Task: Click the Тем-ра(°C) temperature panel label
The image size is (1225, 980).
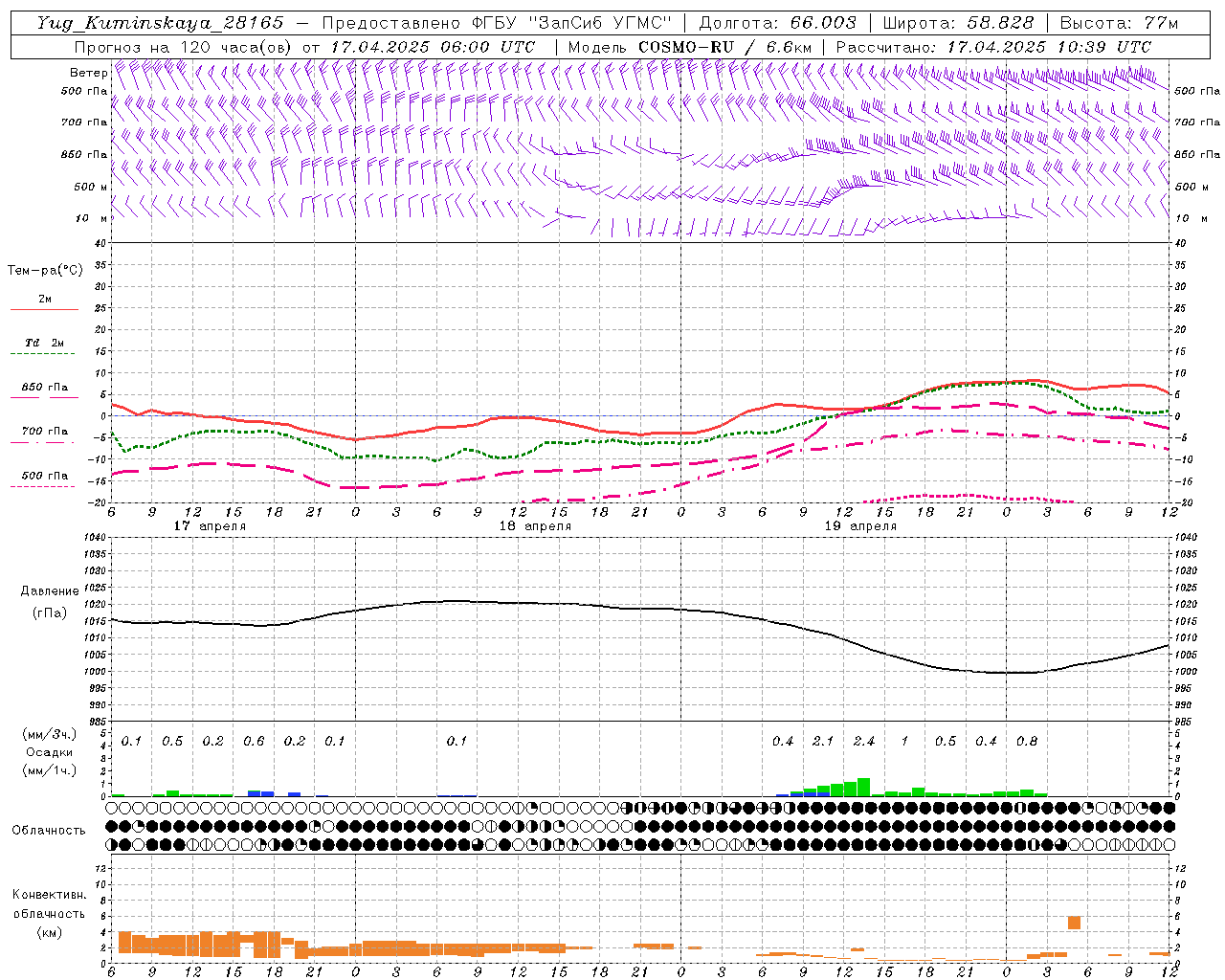Action: click(45, 271)
